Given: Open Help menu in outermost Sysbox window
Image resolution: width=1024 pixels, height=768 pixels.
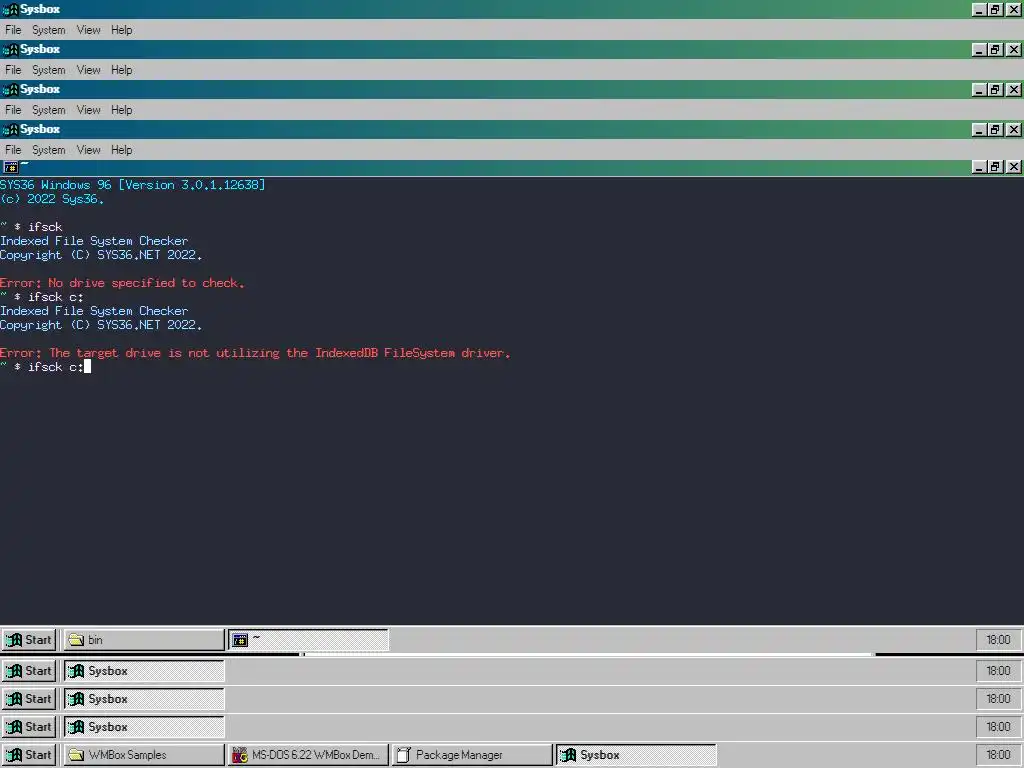Looking at the screenshot, I should [121, 30].
